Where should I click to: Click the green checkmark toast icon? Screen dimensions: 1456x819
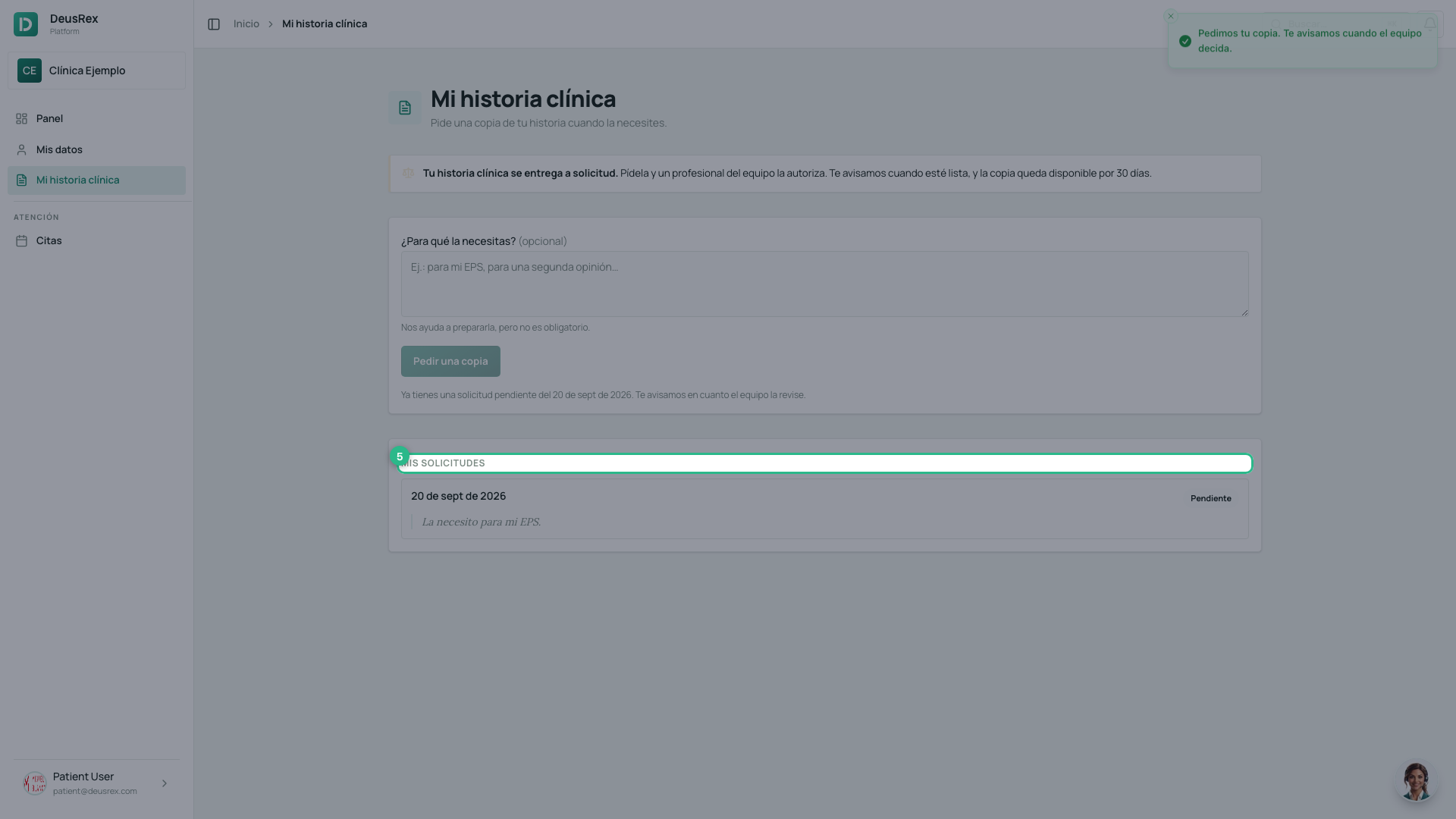(1185, 41)
